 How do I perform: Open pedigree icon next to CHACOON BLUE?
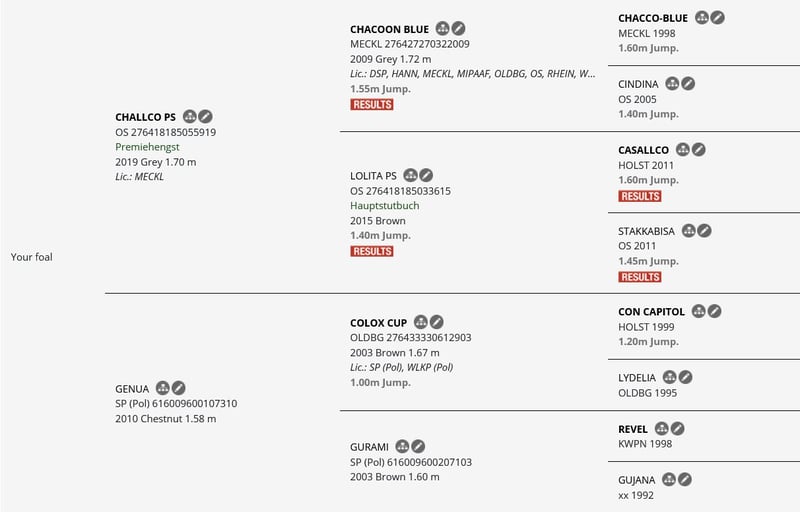[443, 29]
